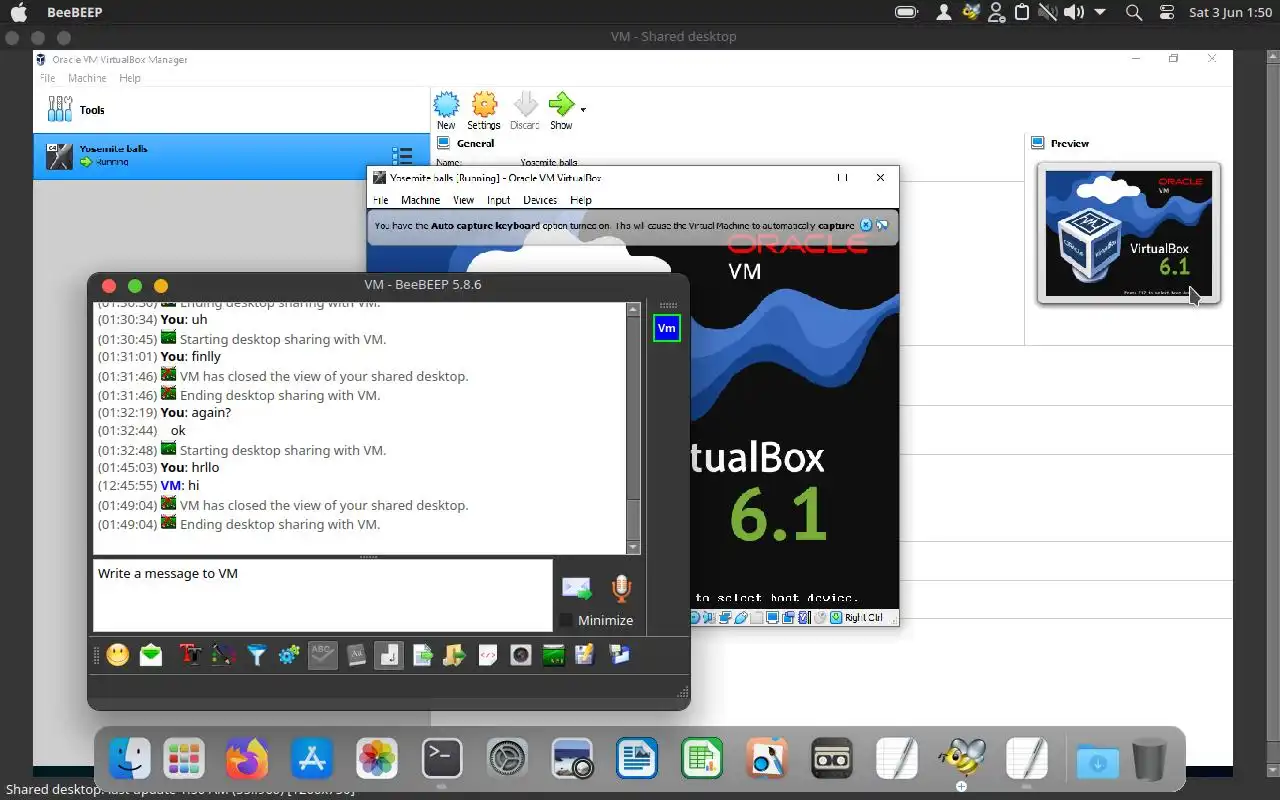This screenshot has height=800, width=1280.
Task: Click the VirtualBox 6.1 preview thumbnail
Action: click(1129, 233)
